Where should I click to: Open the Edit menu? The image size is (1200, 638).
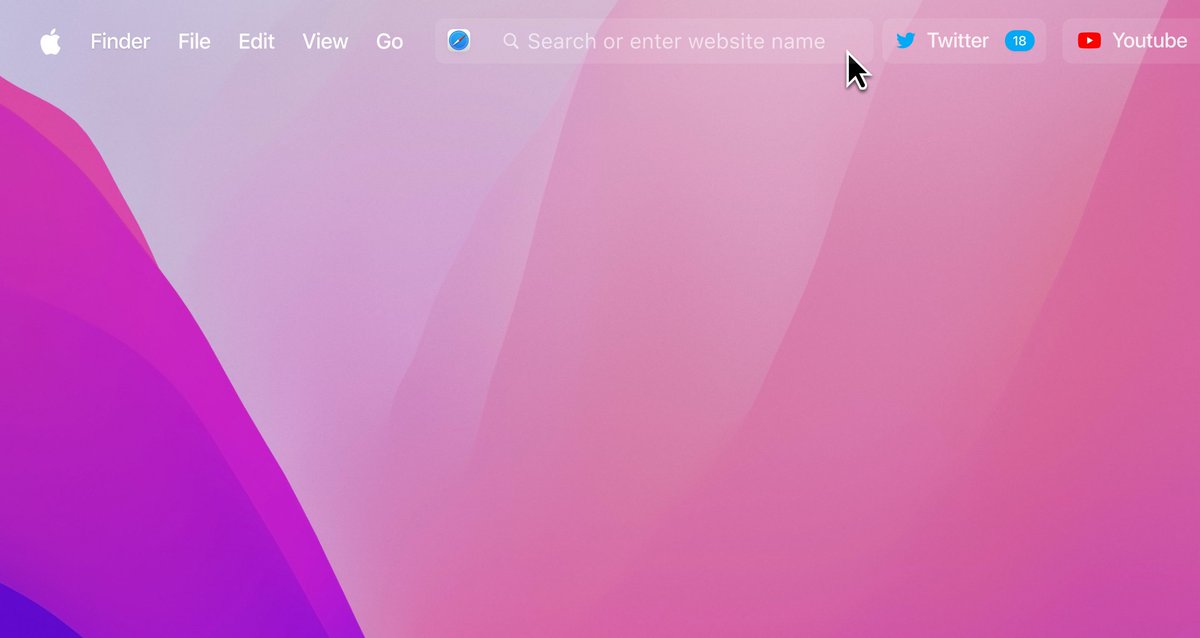(x=256, y=41)
